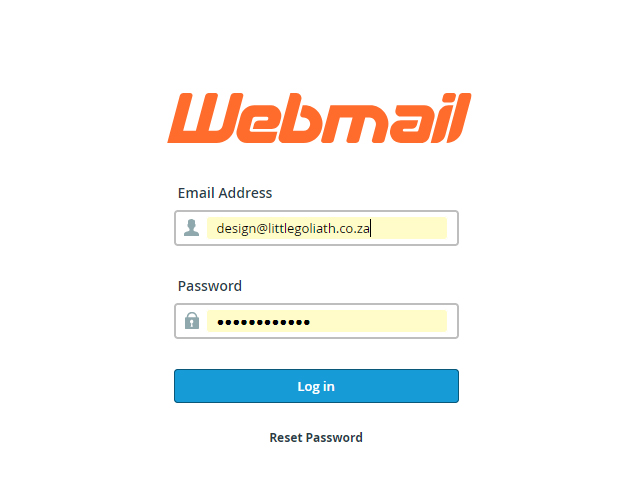Click the user silhouette icon
This screenshot has width=621, height=503.
click(x=191, y=228)
